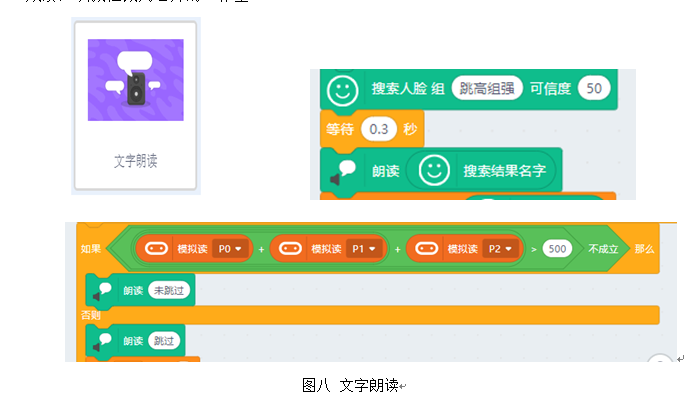Edit the 跳过 text field

tap(164, 341)
